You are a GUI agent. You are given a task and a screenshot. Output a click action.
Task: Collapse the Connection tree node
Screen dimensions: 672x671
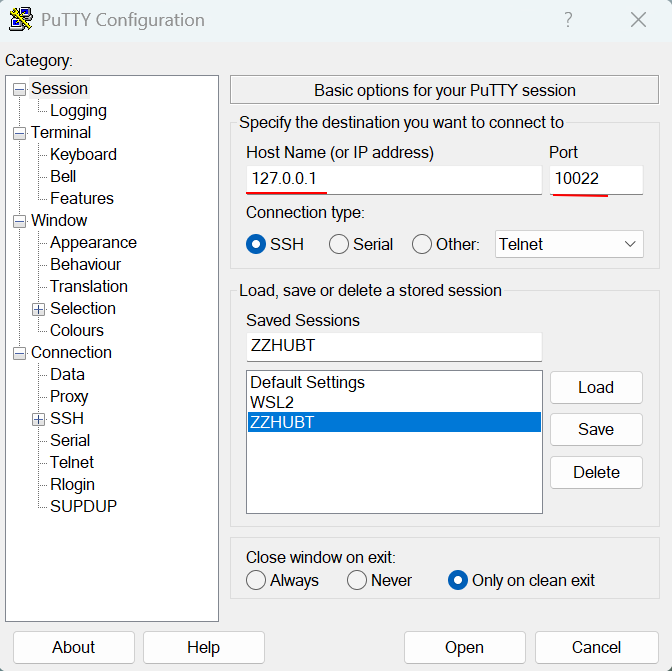tap(19, 353)
